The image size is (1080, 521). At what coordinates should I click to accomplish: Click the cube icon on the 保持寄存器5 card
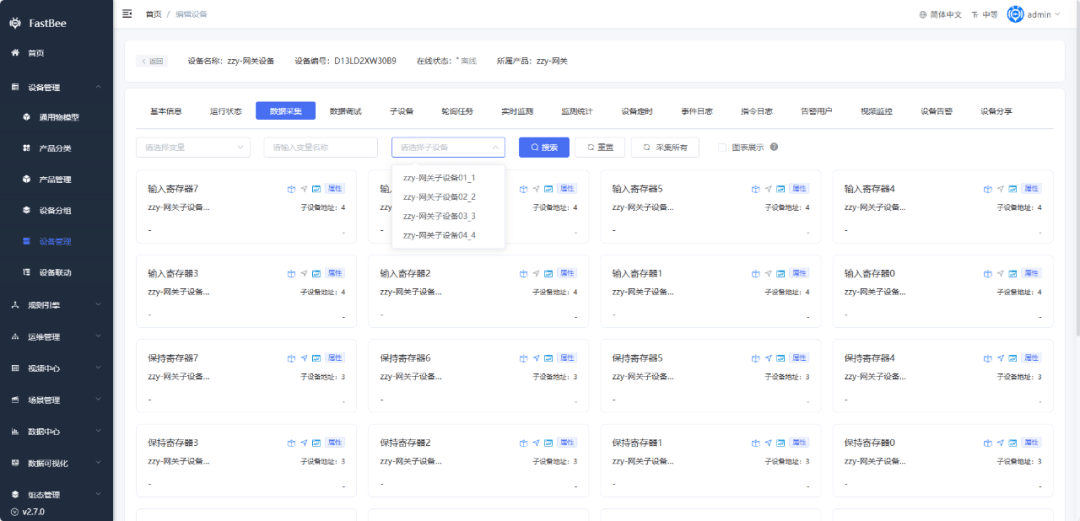tap(756, 358)
